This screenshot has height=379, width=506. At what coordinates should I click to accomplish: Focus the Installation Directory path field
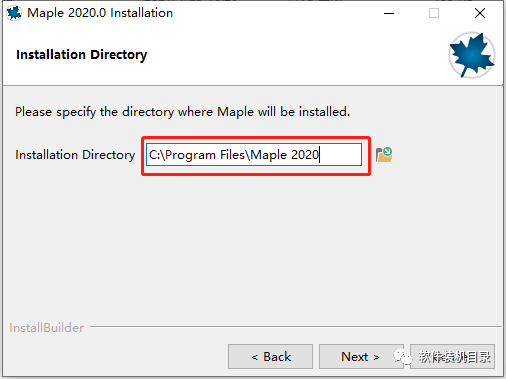(x=254, y=155)
